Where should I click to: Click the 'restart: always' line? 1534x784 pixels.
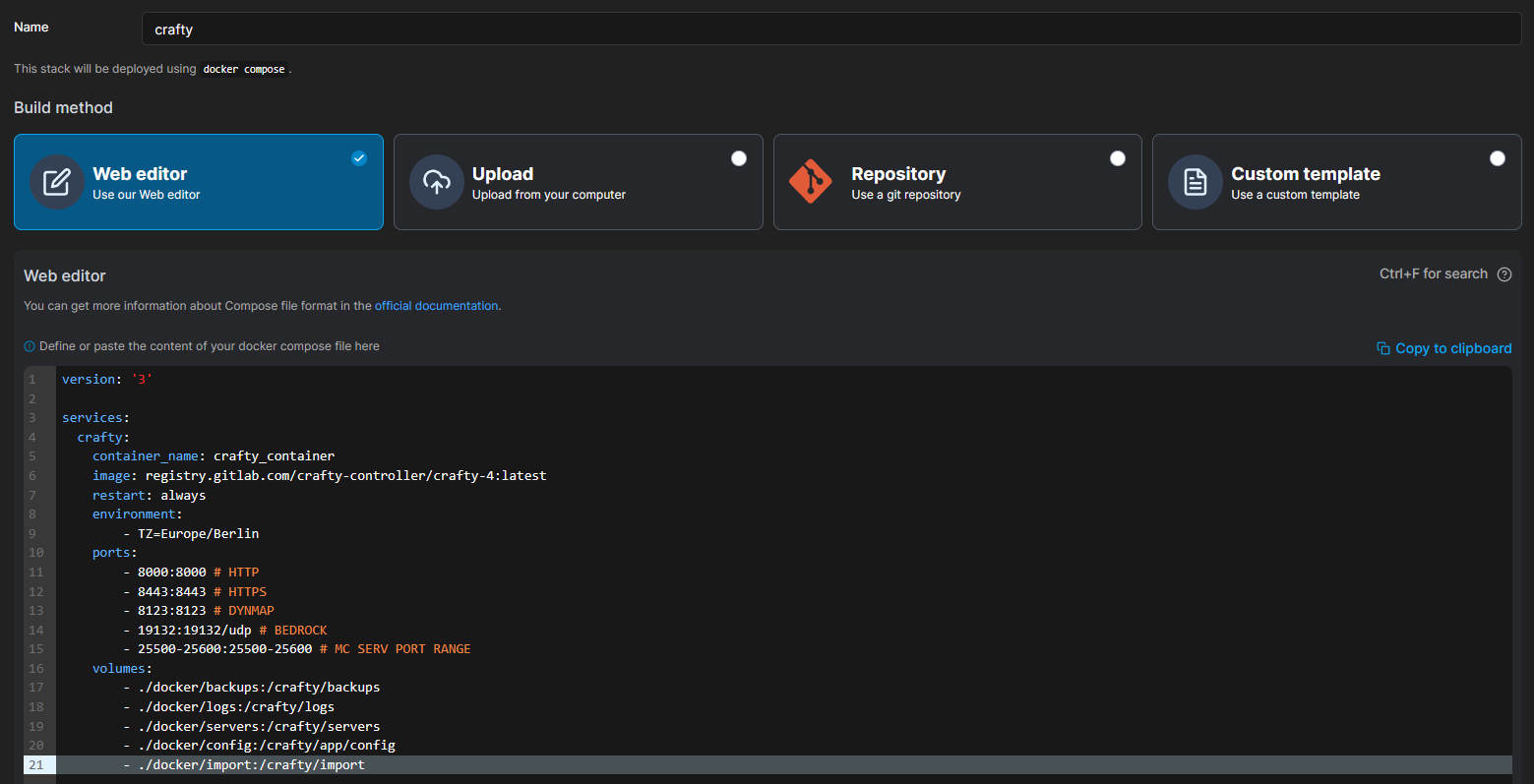pos(149,495)
